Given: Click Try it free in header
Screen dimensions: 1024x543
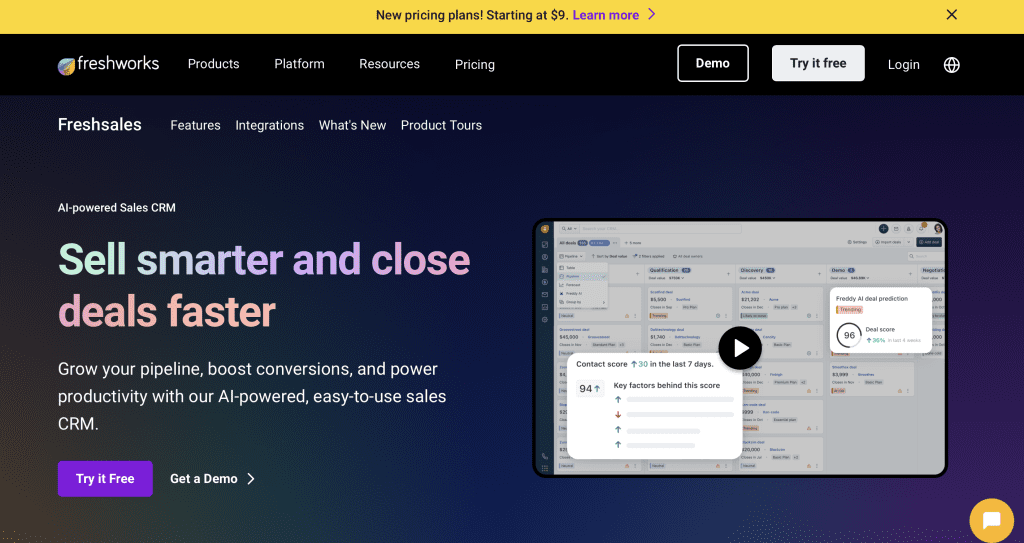Looking at the screenshot, I should point(818,63).
